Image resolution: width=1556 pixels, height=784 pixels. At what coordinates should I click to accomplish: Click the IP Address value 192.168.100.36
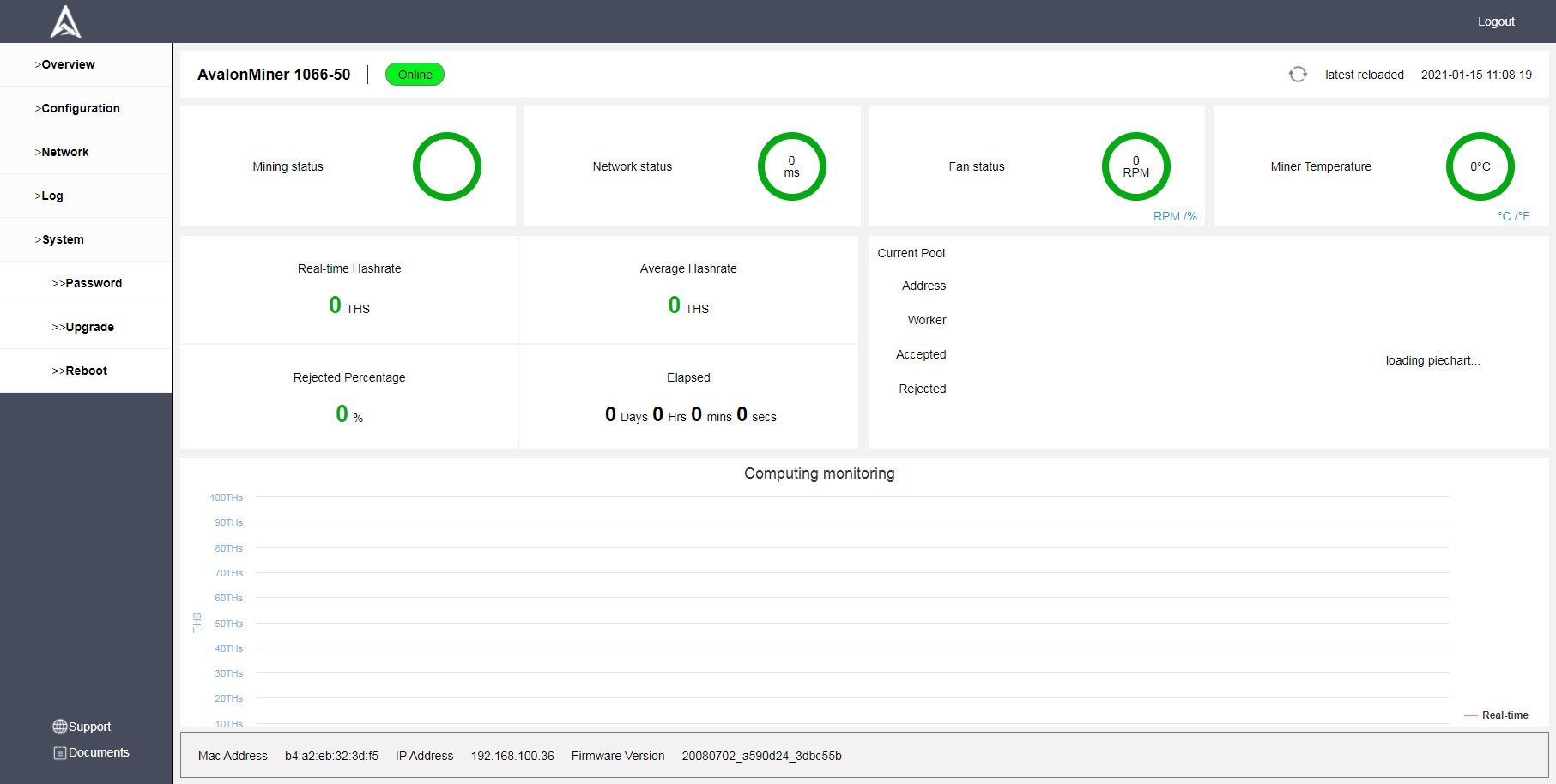tap(512, 756)
